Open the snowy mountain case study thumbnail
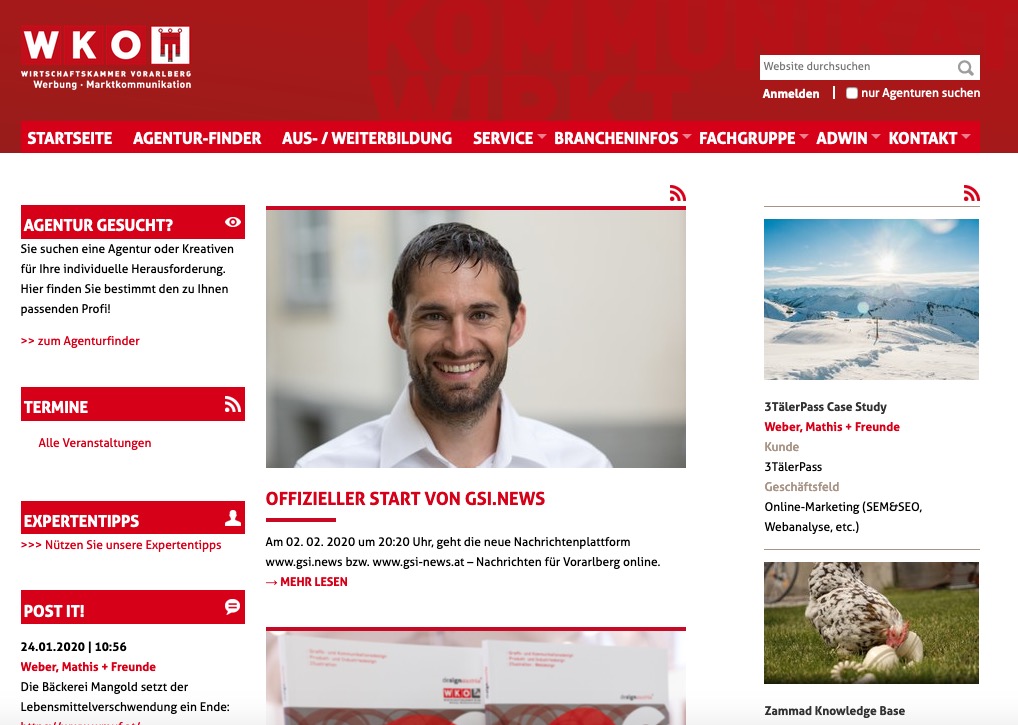This screenshot has width=1018, height=725. (871, 299)
